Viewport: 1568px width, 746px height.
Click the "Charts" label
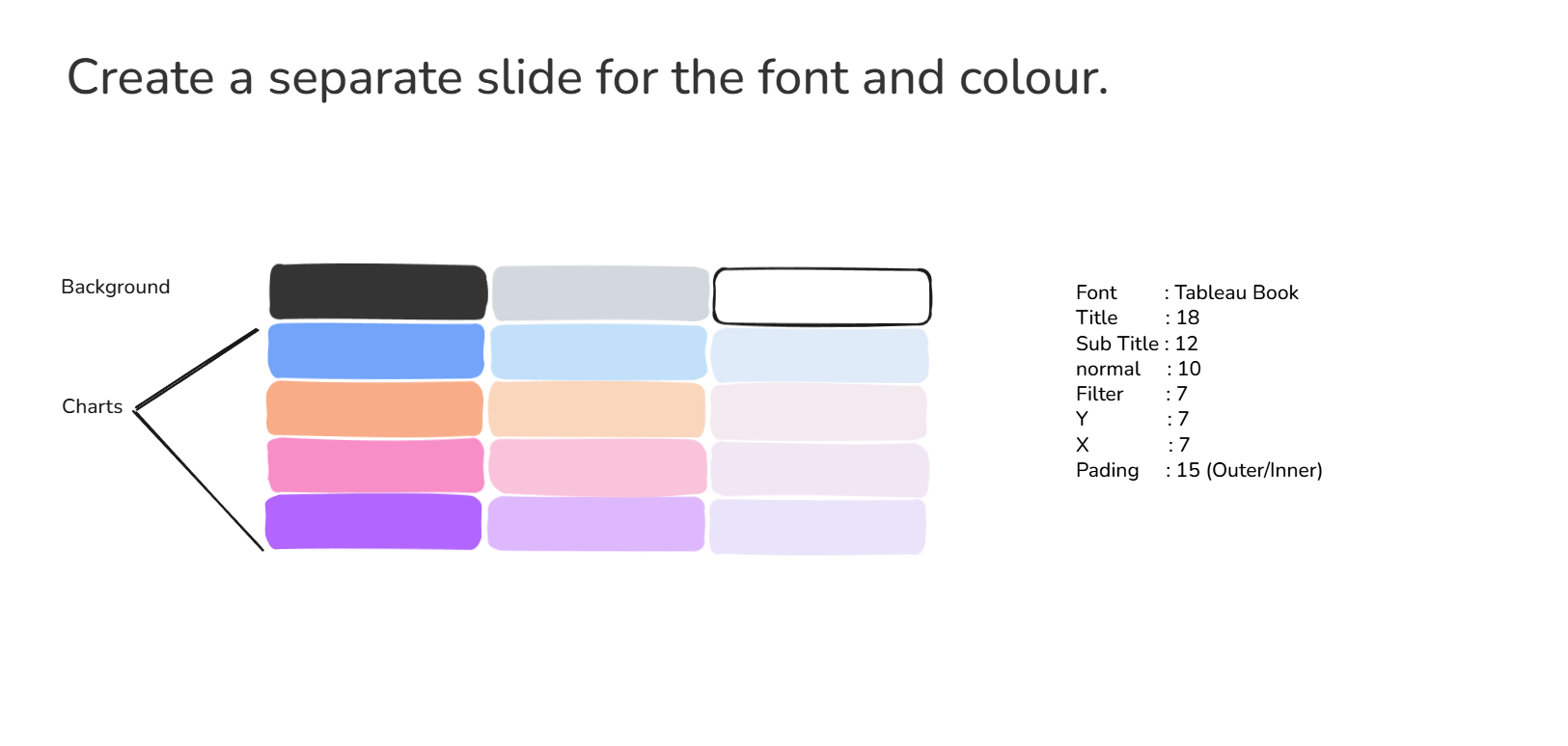[x=92, y=406]
